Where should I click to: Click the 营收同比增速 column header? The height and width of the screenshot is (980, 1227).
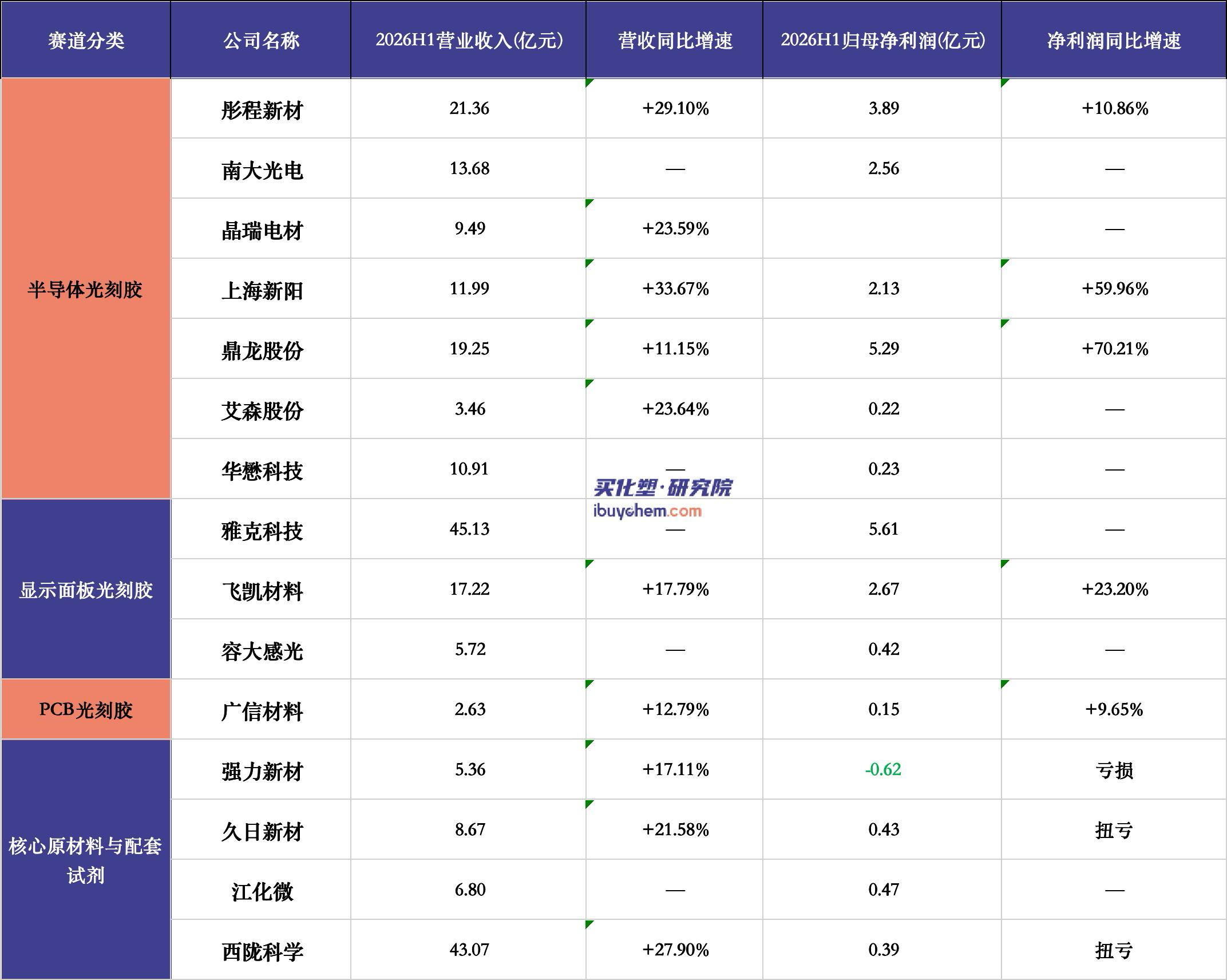(x=675, y=40)
